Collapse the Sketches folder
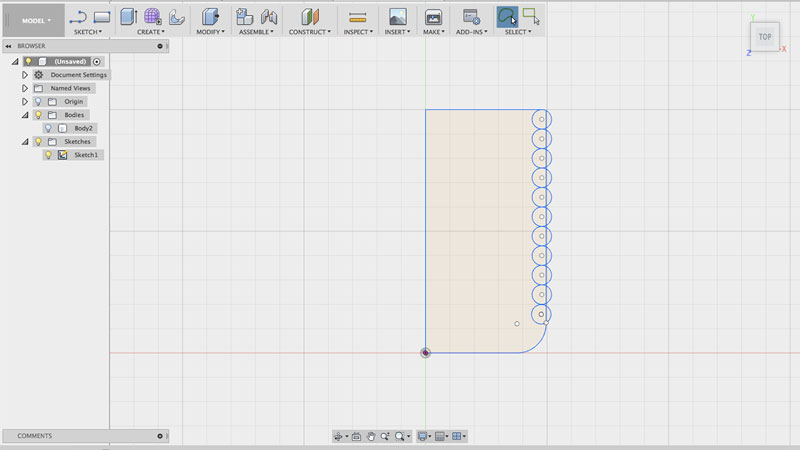 click(x=25, y=142)
